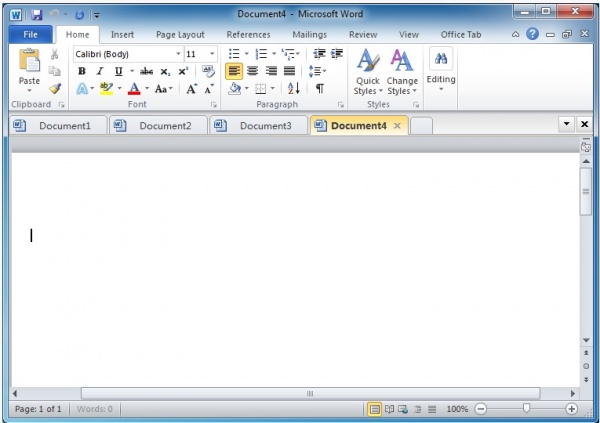Click the Paste clipboard icon
The image size is (600, 423).
point(29,60)
